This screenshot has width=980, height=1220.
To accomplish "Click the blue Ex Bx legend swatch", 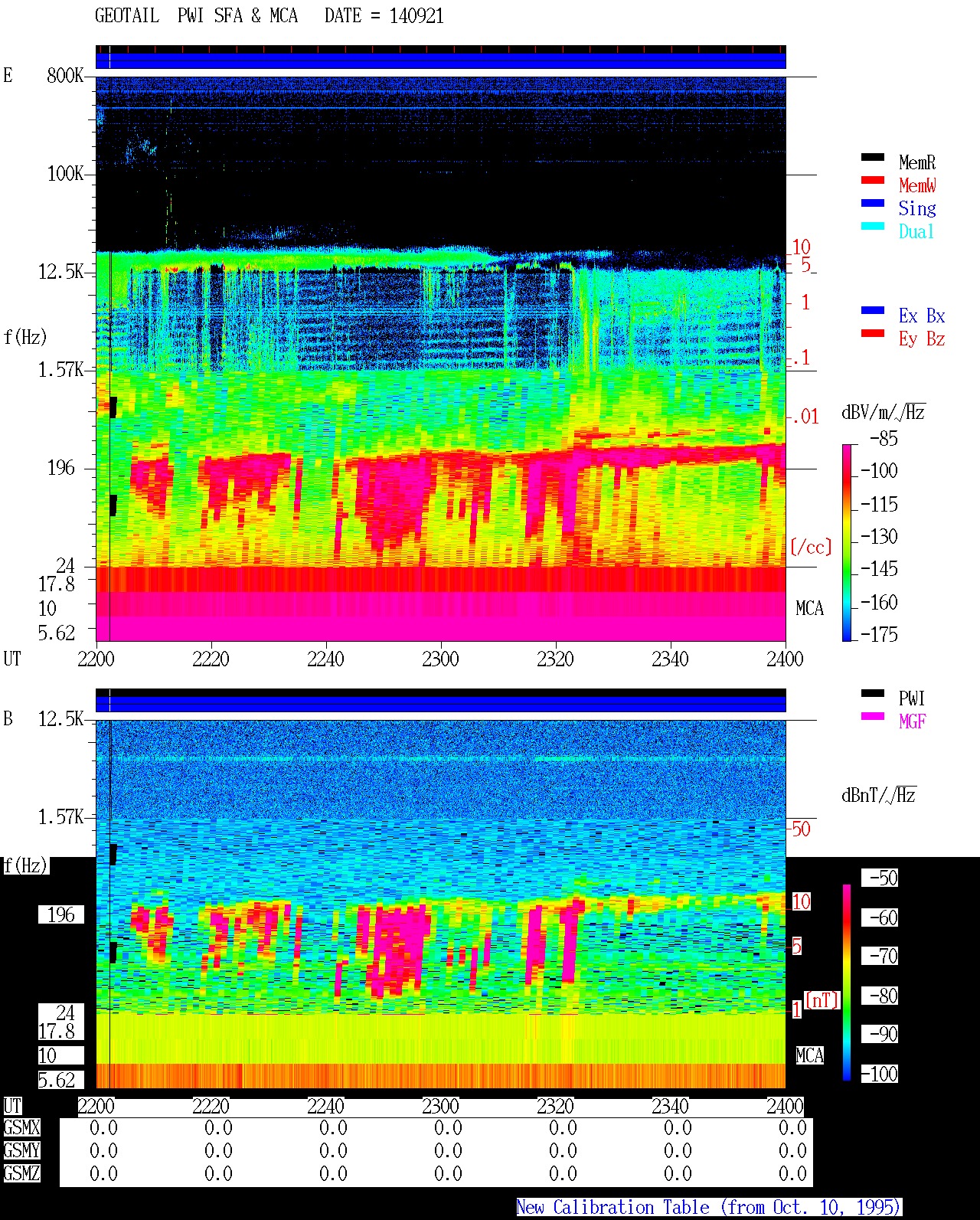I will [873, 310].
